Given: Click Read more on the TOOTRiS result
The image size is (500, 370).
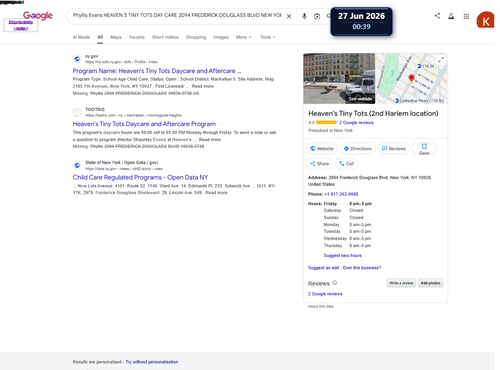Looking at the screenshot, I should [x=210, y=140].
